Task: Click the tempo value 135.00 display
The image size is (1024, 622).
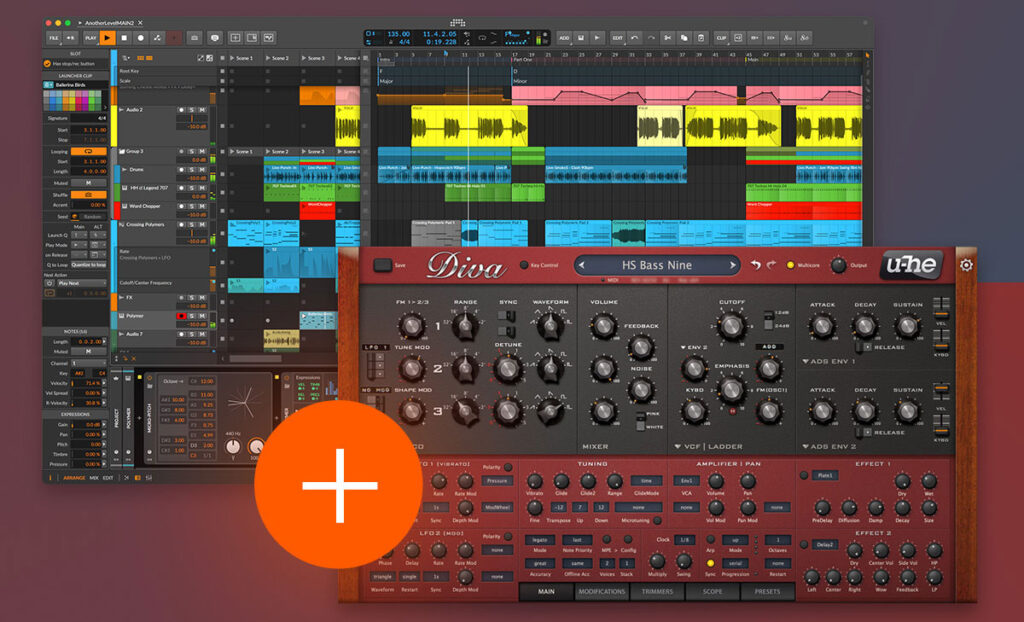Action: [398, 34]
